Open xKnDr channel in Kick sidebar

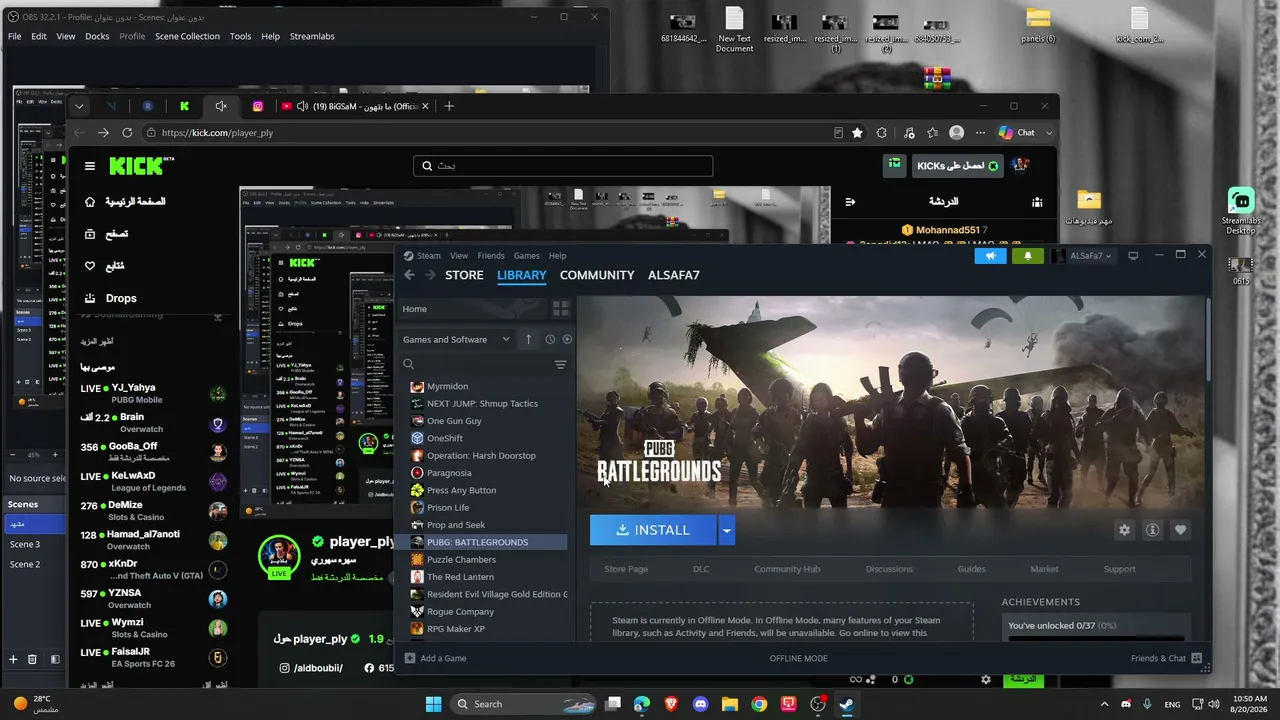(153, 570)
